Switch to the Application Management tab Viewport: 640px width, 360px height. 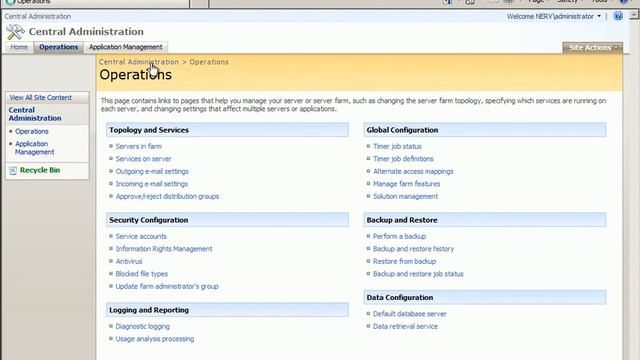(x=126, y=47)
